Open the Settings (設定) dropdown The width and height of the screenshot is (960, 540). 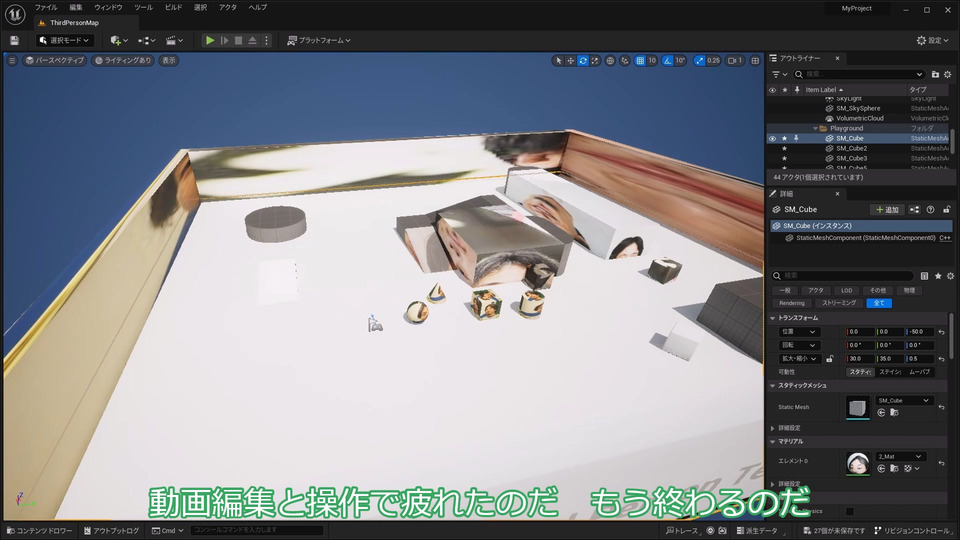coord(932,40)
